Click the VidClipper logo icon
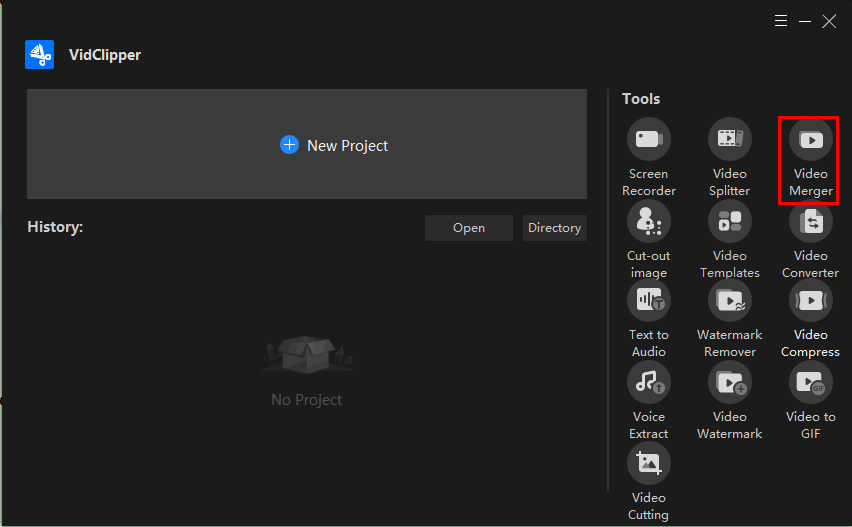Image resolution: width=852 pixels, height=527 pixels. point(40,55)
